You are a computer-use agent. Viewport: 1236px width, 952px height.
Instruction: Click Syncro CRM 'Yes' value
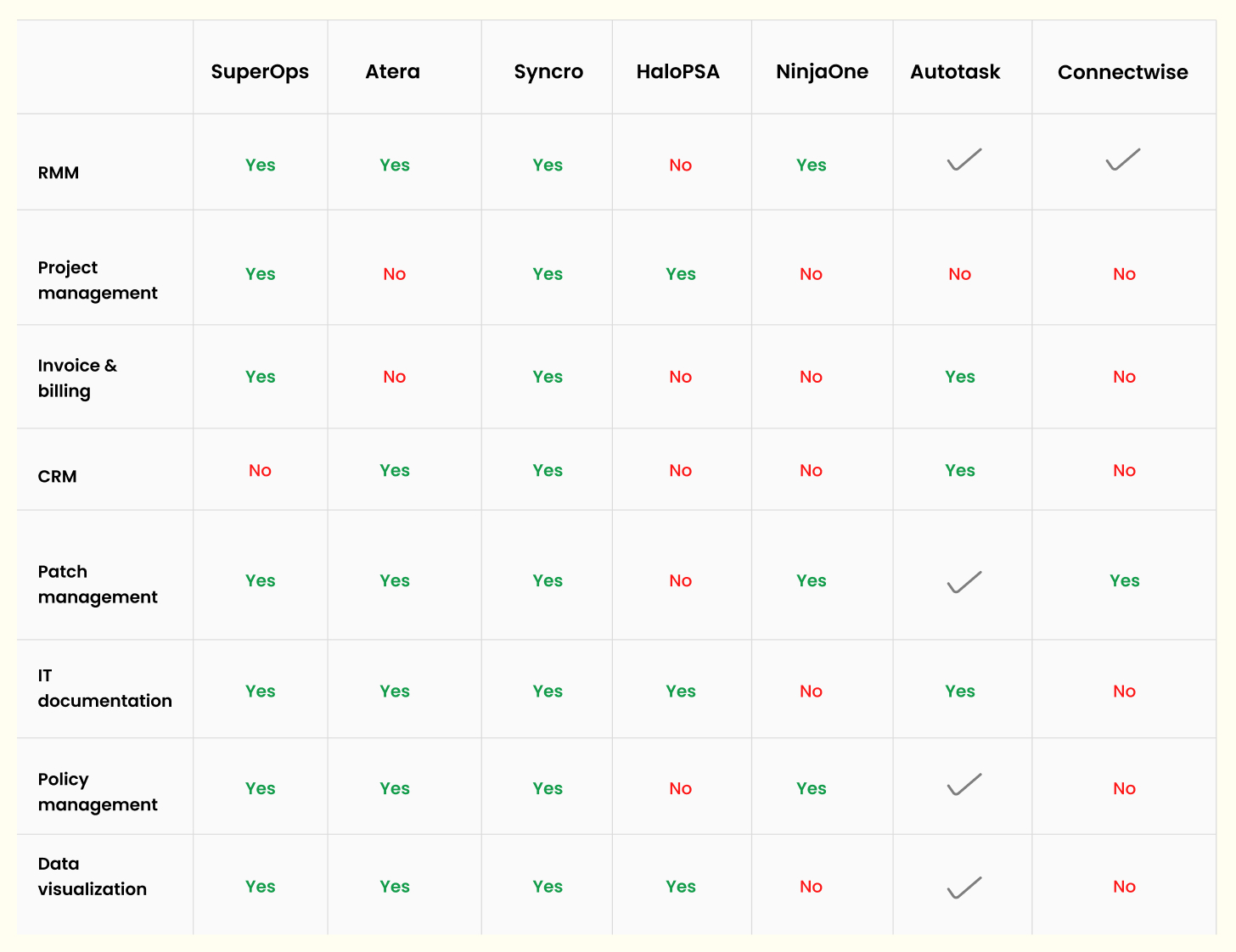[548, 471]
